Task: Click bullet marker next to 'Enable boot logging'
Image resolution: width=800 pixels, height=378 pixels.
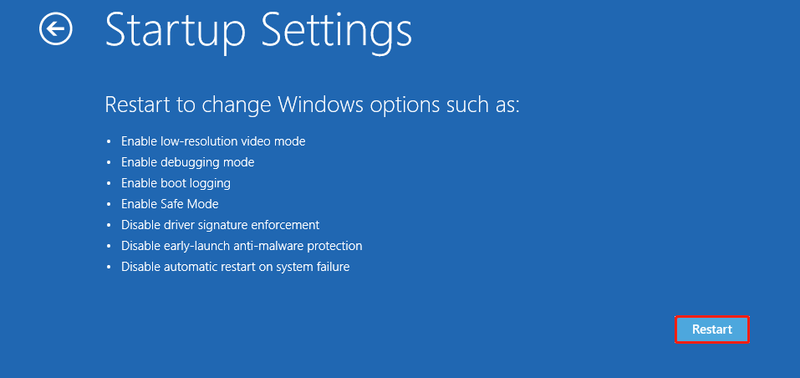Action: click(x=108, y=184)
